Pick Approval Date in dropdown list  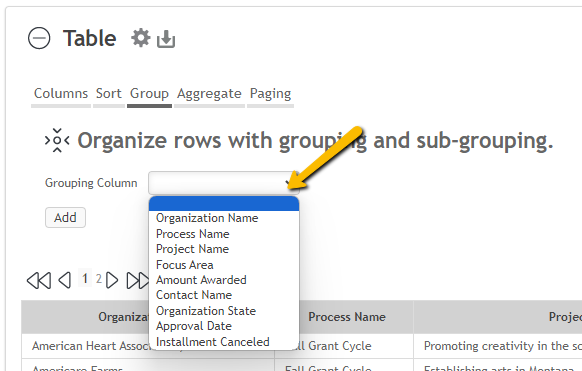point(224,326)
